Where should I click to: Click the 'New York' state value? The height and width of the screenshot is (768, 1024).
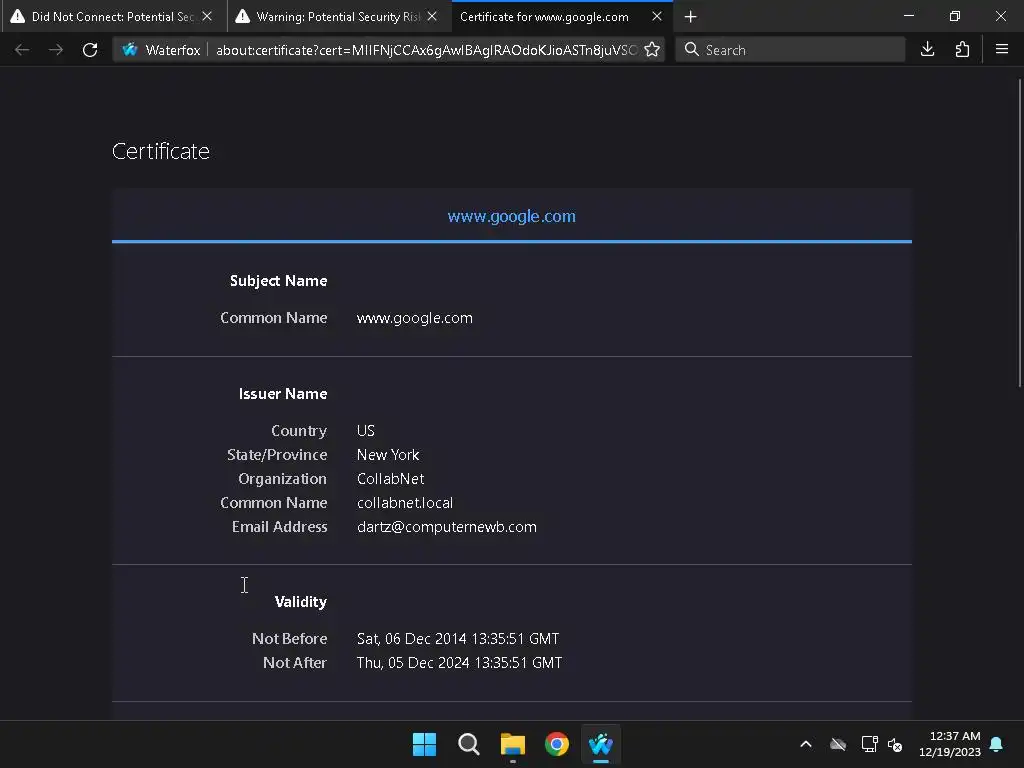point(388,455)
